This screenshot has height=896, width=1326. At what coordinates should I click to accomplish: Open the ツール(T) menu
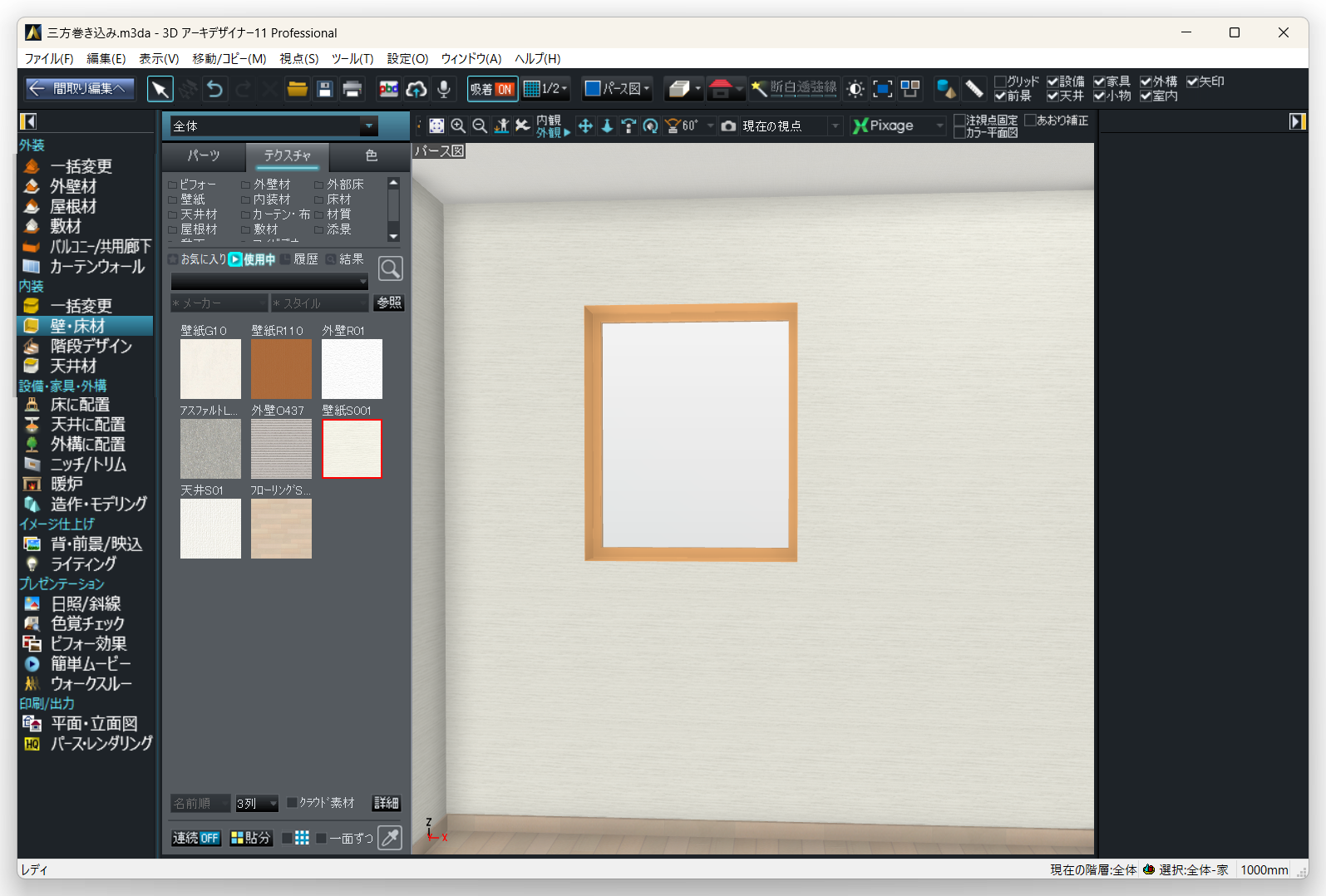352,58
